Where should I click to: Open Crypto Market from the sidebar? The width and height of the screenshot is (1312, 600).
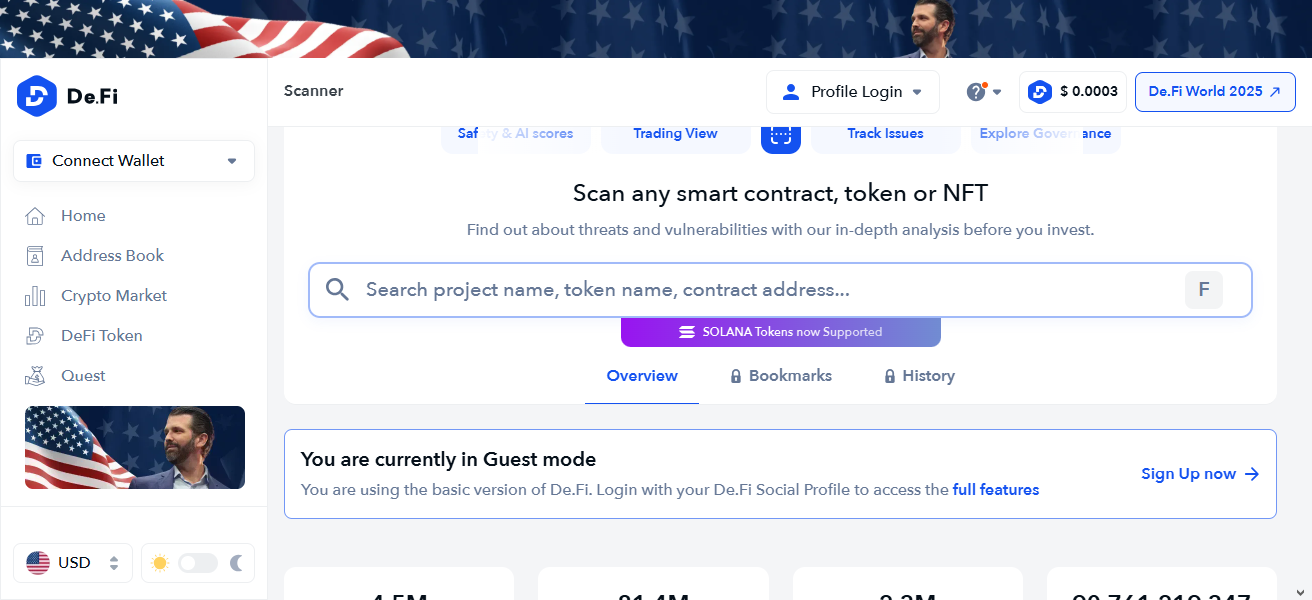tap(111, 295)
